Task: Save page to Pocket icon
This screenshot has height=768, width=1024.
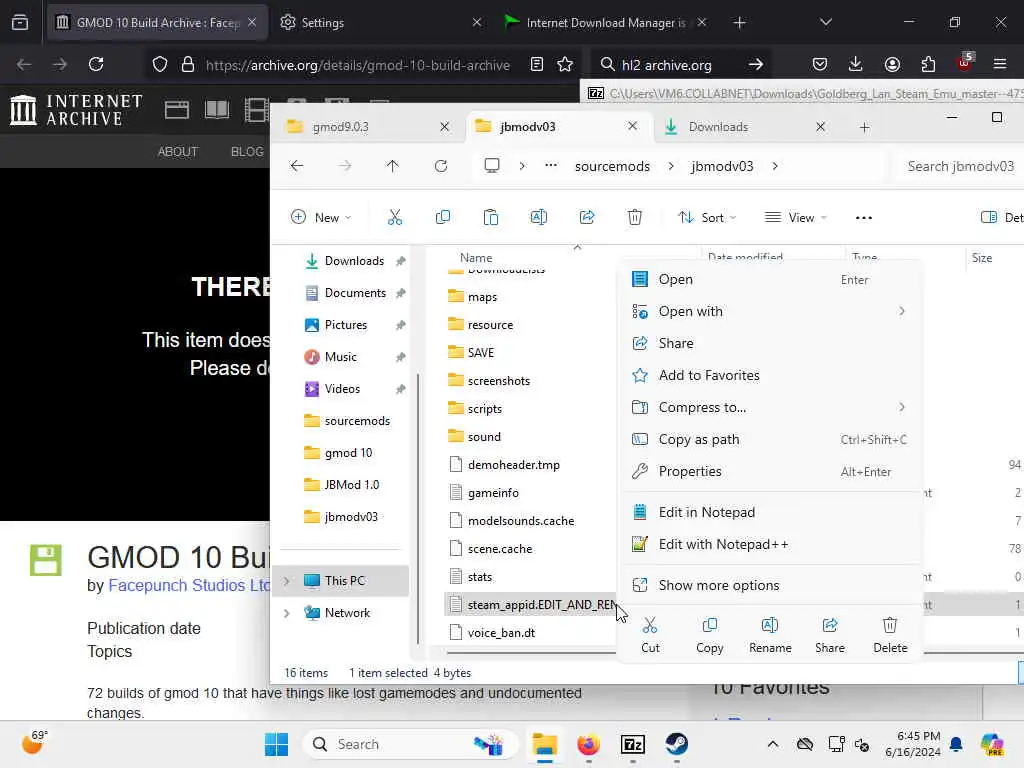Action: coord(820,64)
